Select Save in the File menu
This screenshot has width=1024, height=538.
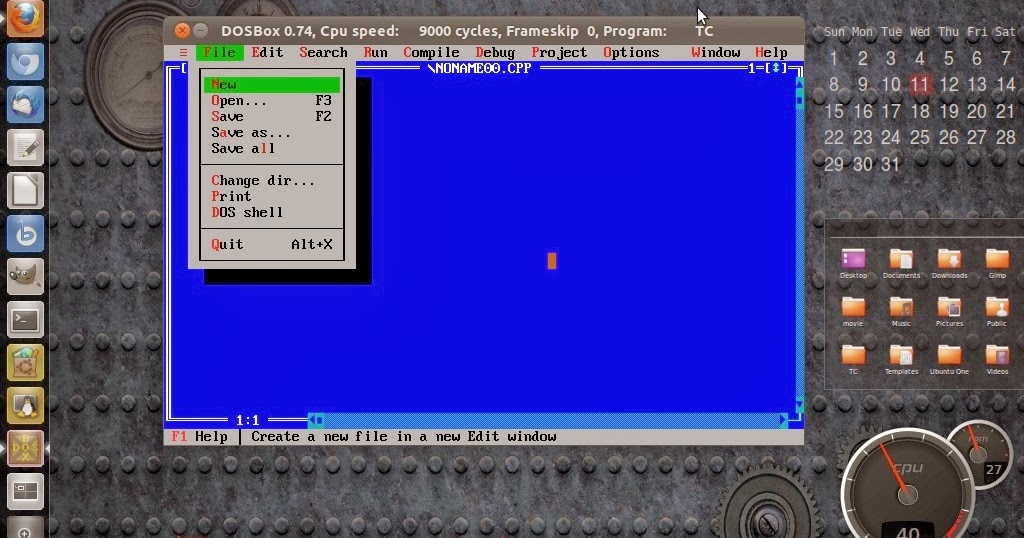272,116
